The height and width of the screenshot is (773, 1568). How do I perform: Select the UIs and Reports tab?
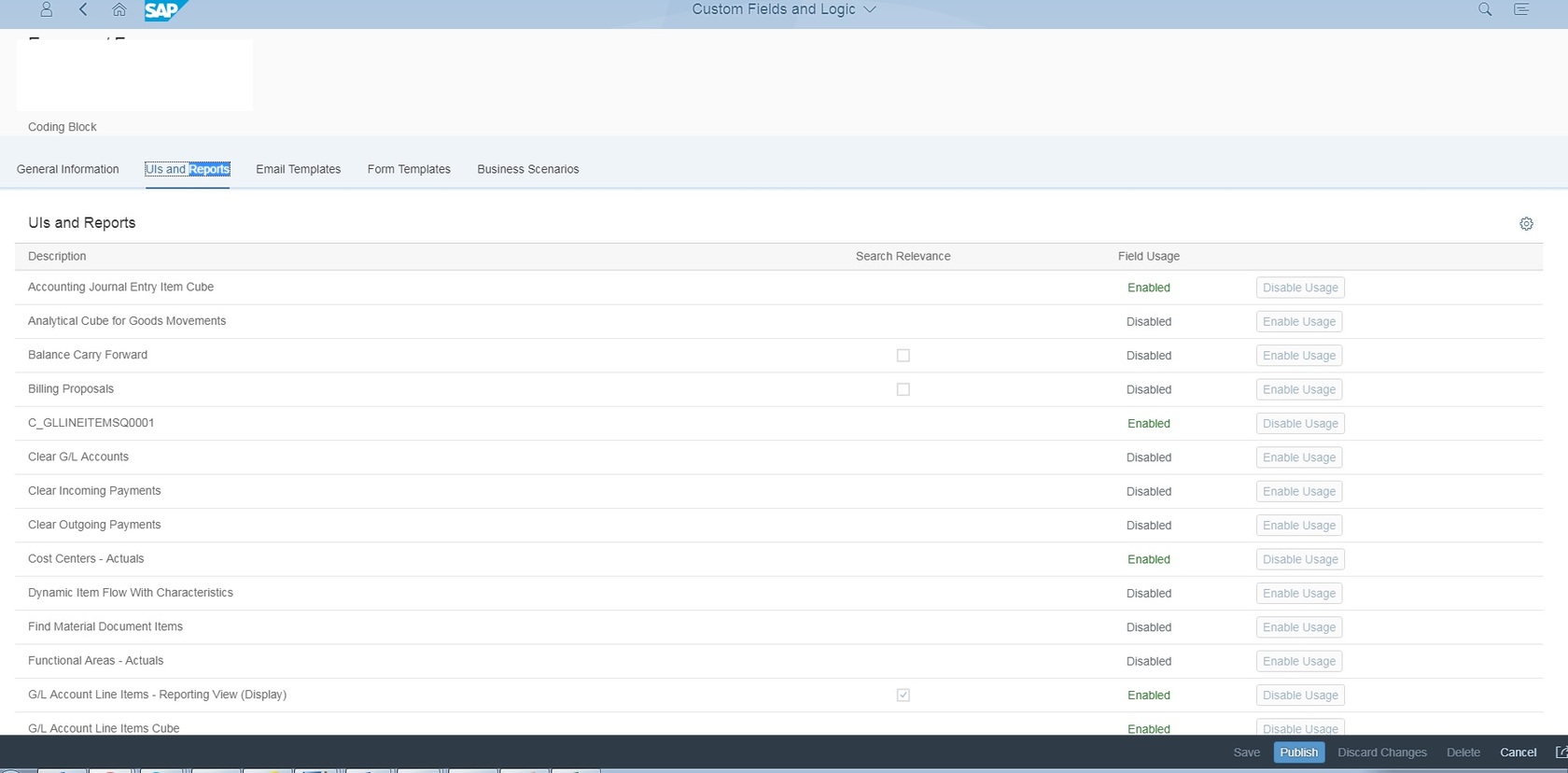point(188,169)
